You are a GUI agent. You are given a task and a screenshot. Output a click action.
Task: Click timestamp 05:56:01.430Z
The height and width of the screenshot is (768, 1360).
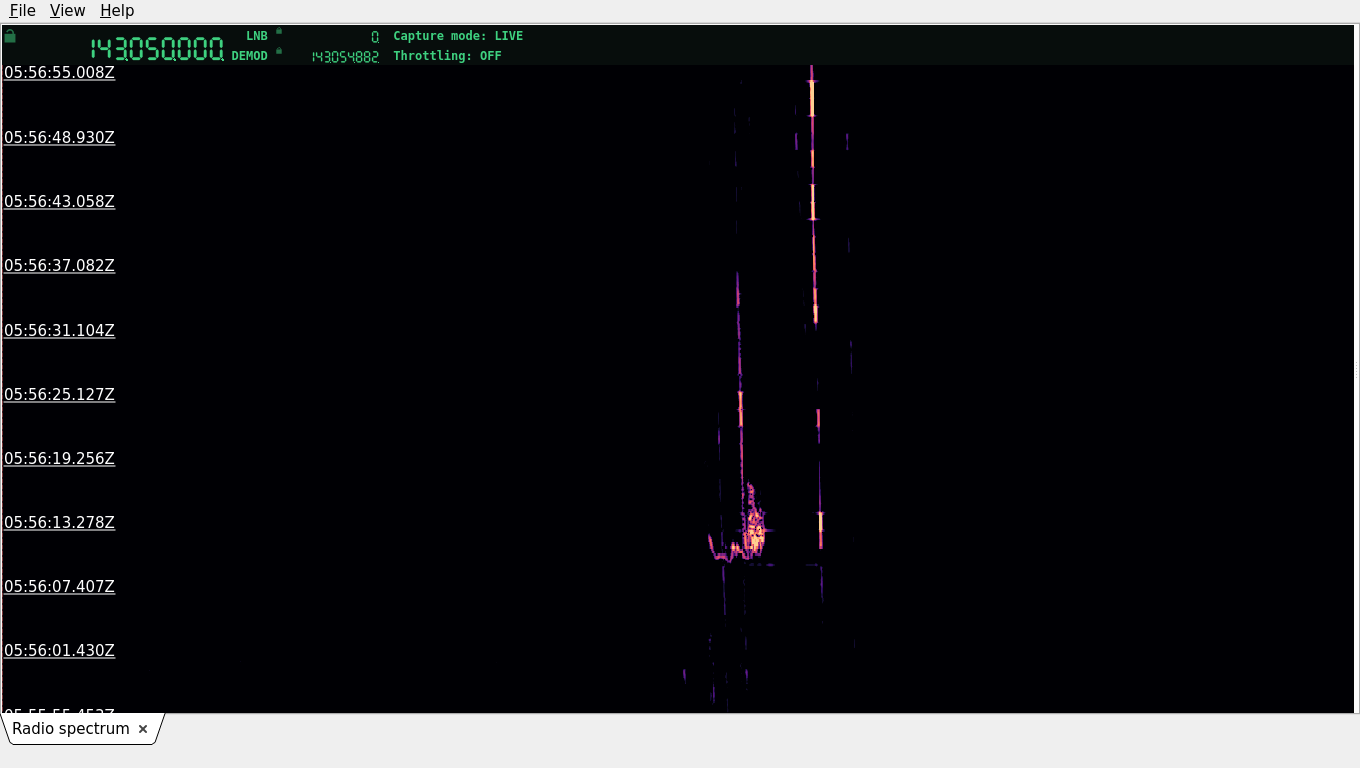60,650
